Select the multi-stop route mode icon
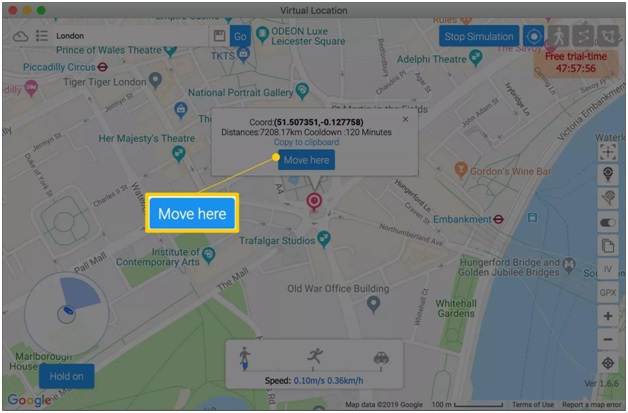Image resolution: width=628 pixels, height=413 pixels. 583,36
